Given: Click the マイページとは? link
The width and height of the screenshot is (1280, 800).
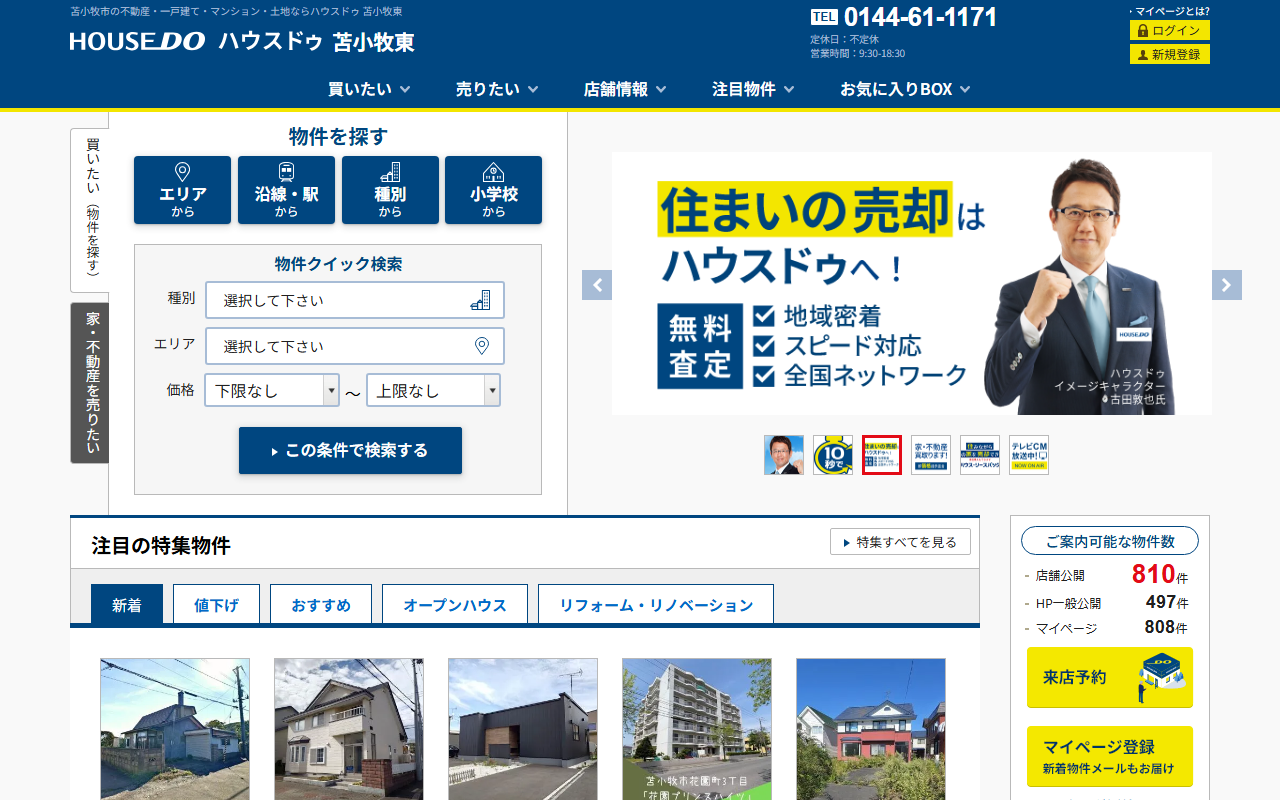Looking at the screenshot, I should pos(1170,11).
